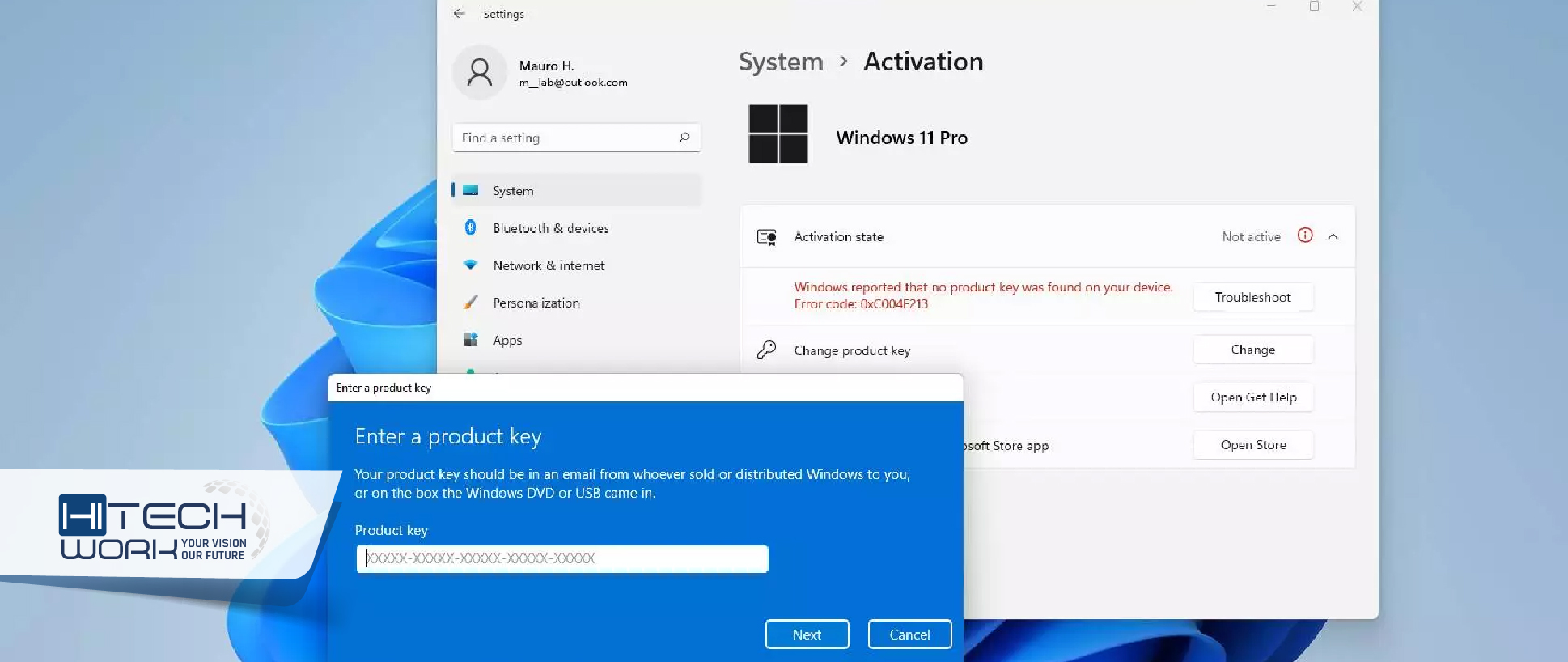Click the Open Store button

[x=1253, y=444]
